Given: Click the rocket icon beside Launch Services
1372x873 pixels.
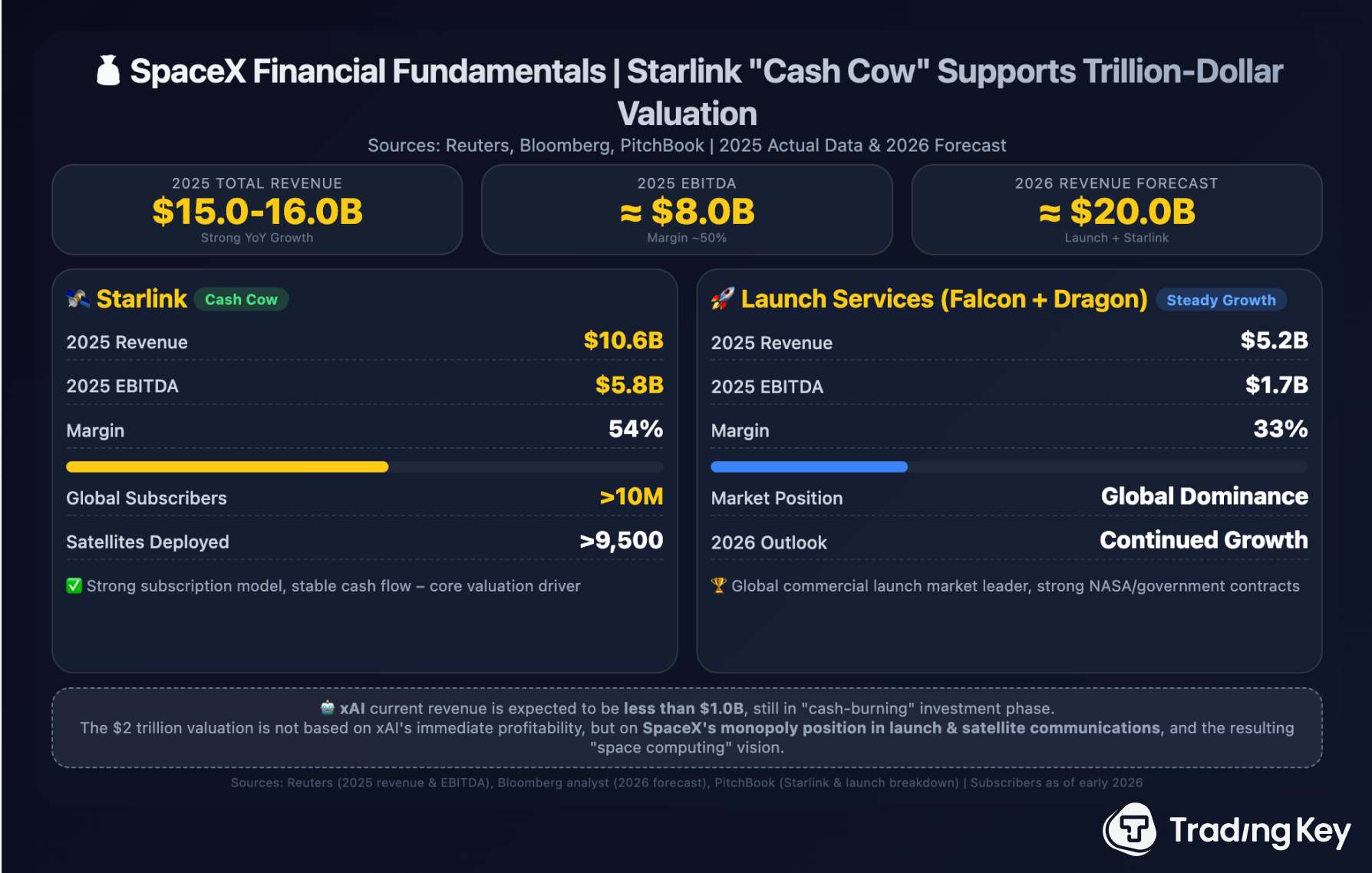Looking at the screenshot, I should (x=722, y=298).
